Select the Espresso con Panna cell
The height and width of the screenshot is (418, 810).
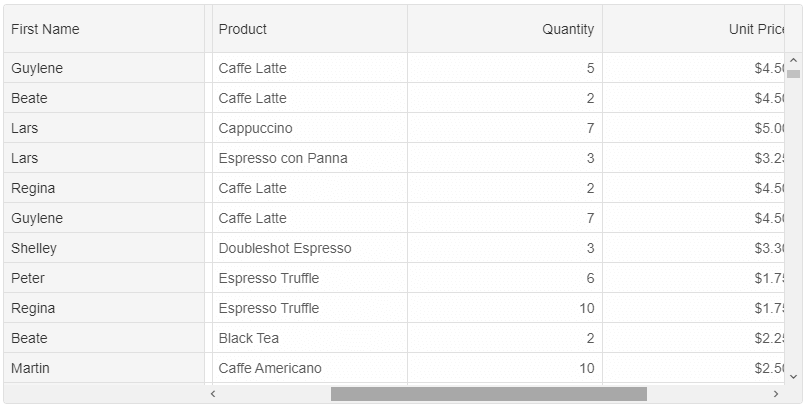click(x=310, y=158)
